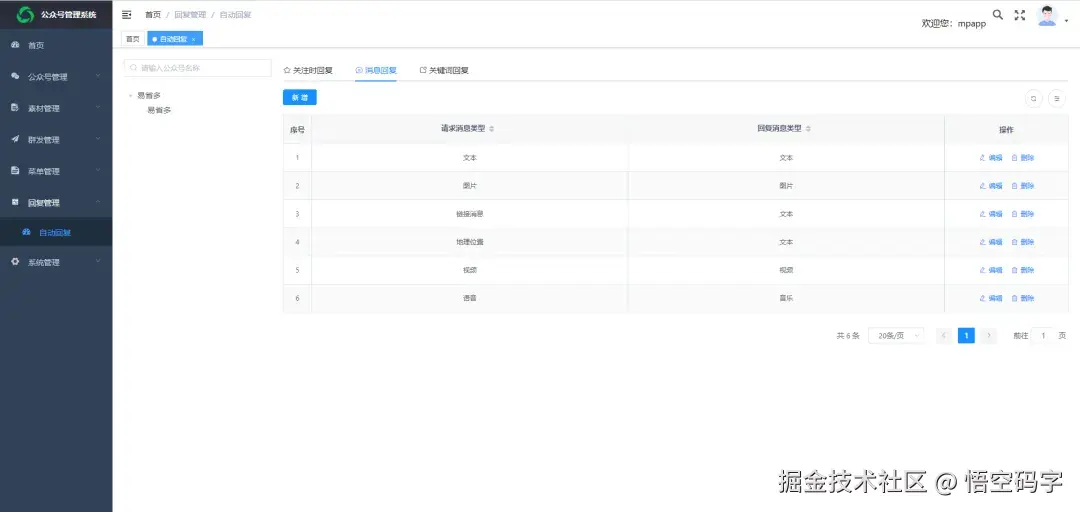Collapse the 回复管理 menu chevron
Screen dimensions: 1080x512
click(x=98, y=202)
